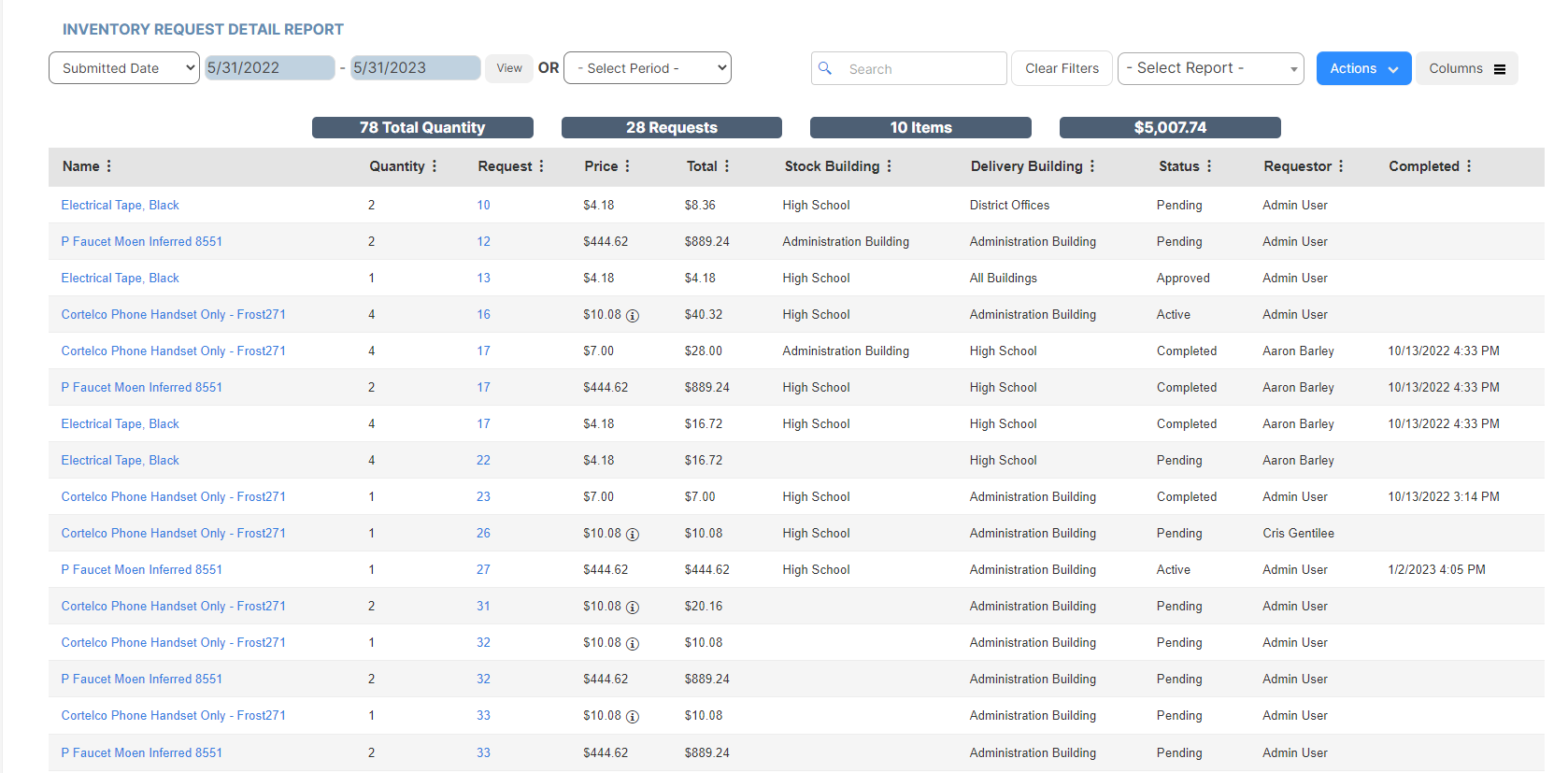Open the Stock Building column options menu
The height and width of the screenshot is (773, 1568).
889,166
